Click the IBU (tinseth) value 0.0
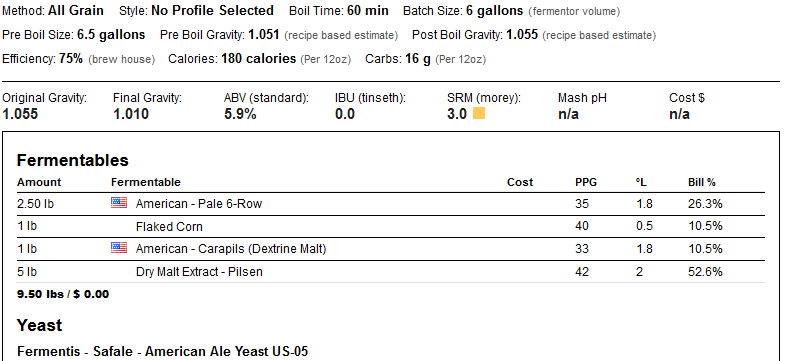 click(x=345, y=114)
